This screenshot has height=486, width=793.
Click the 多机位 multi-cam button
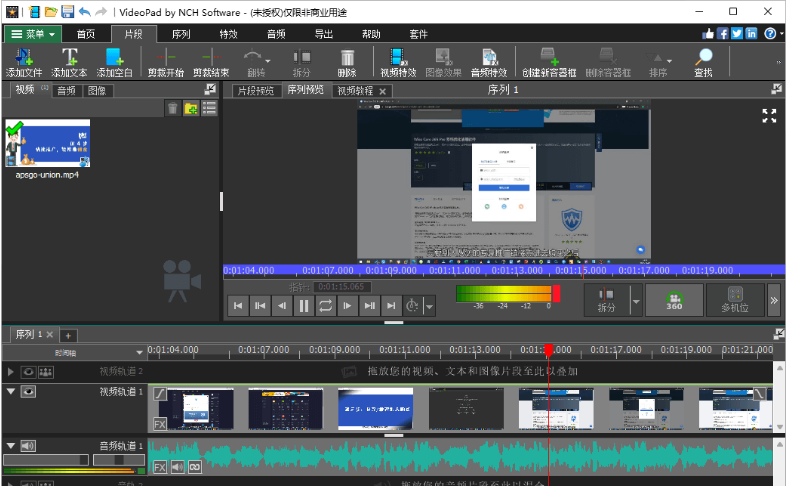[735, 300]
